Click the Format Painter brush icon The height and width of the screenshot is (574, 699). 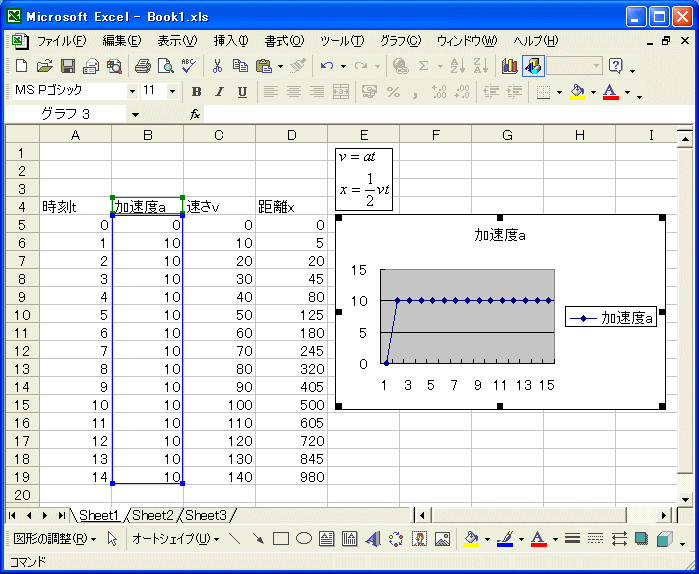click(297, 66)
